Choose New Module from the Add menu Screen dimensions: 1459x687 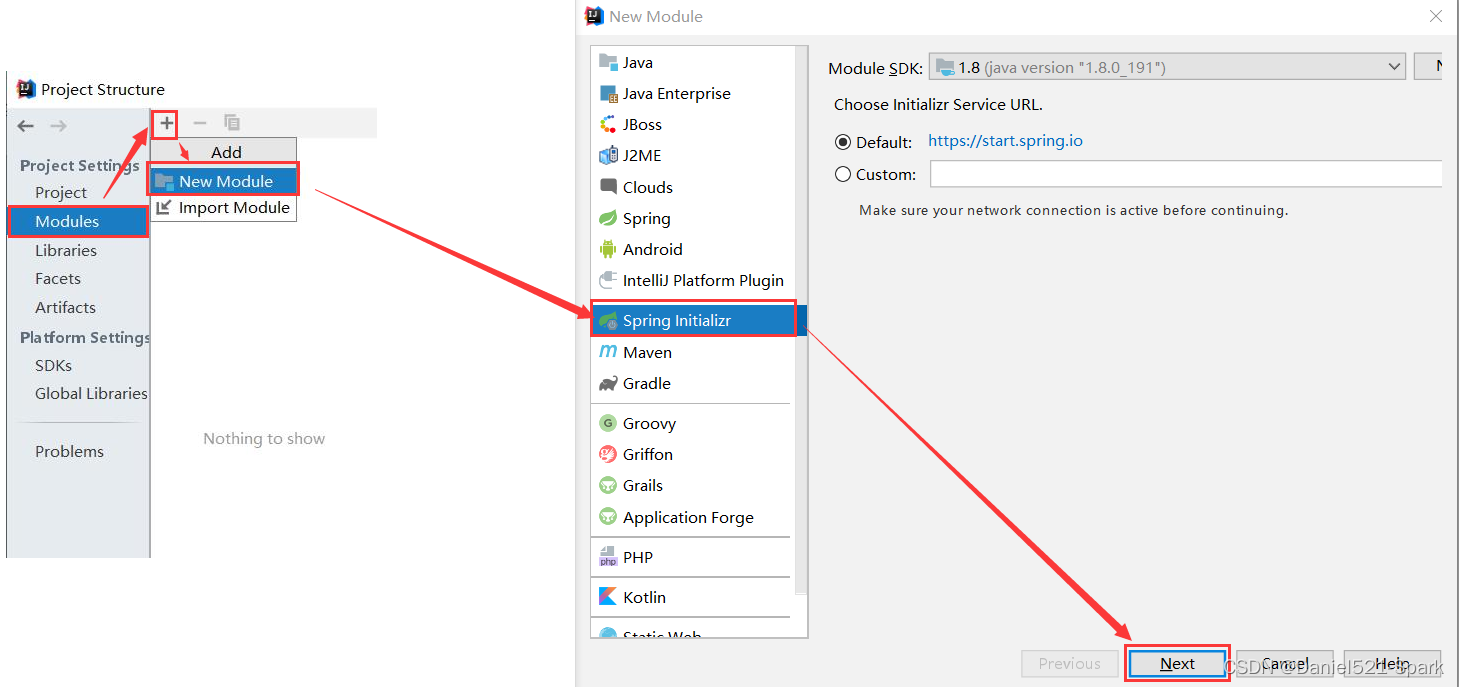pyautogui.click(x=224, y=181)
